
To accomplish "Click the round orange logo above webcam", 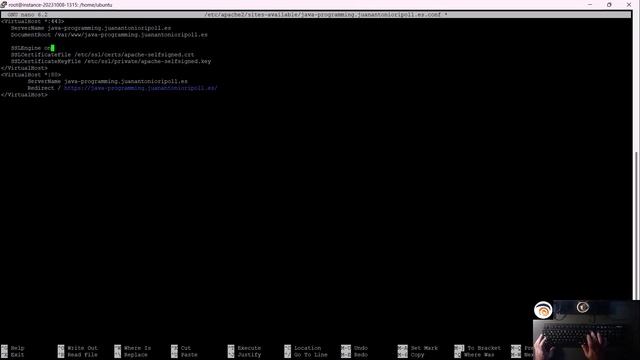I will coord(543,310).
